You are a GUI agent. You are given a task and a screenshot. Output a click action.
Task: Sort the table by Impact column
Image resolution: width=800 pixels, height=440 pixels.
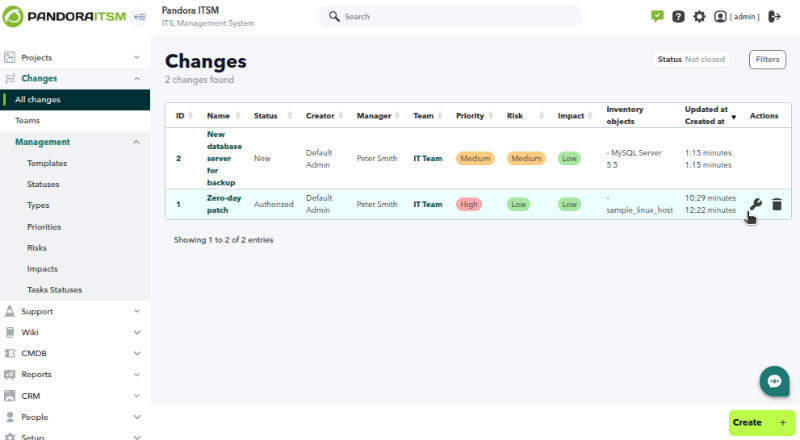point(575,116)
